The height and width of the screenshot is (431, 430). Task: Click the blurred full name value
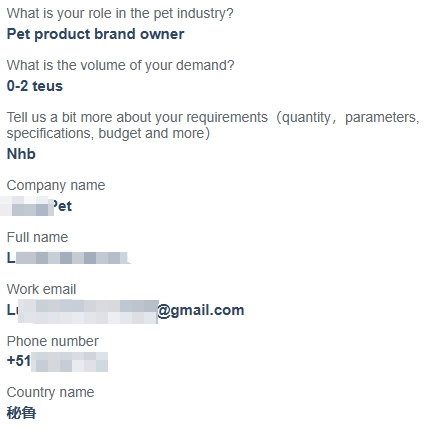coord(68,258)
